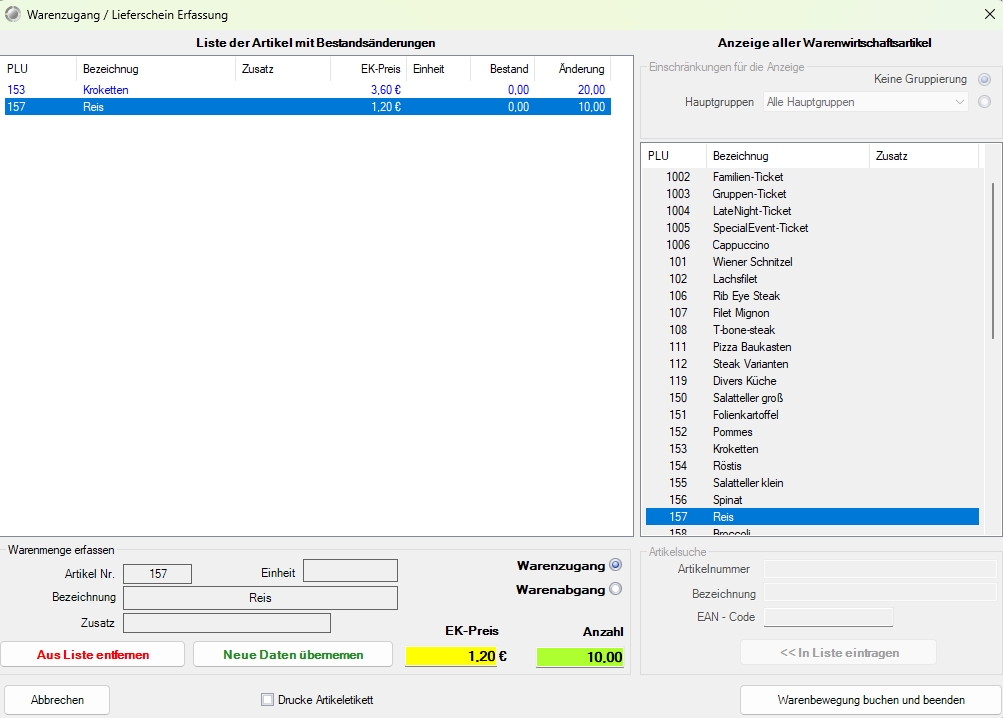This screenshot has height=718, width=1003.
Task: Click the Aus Liste entfernen button
Action: click(93, 655)
